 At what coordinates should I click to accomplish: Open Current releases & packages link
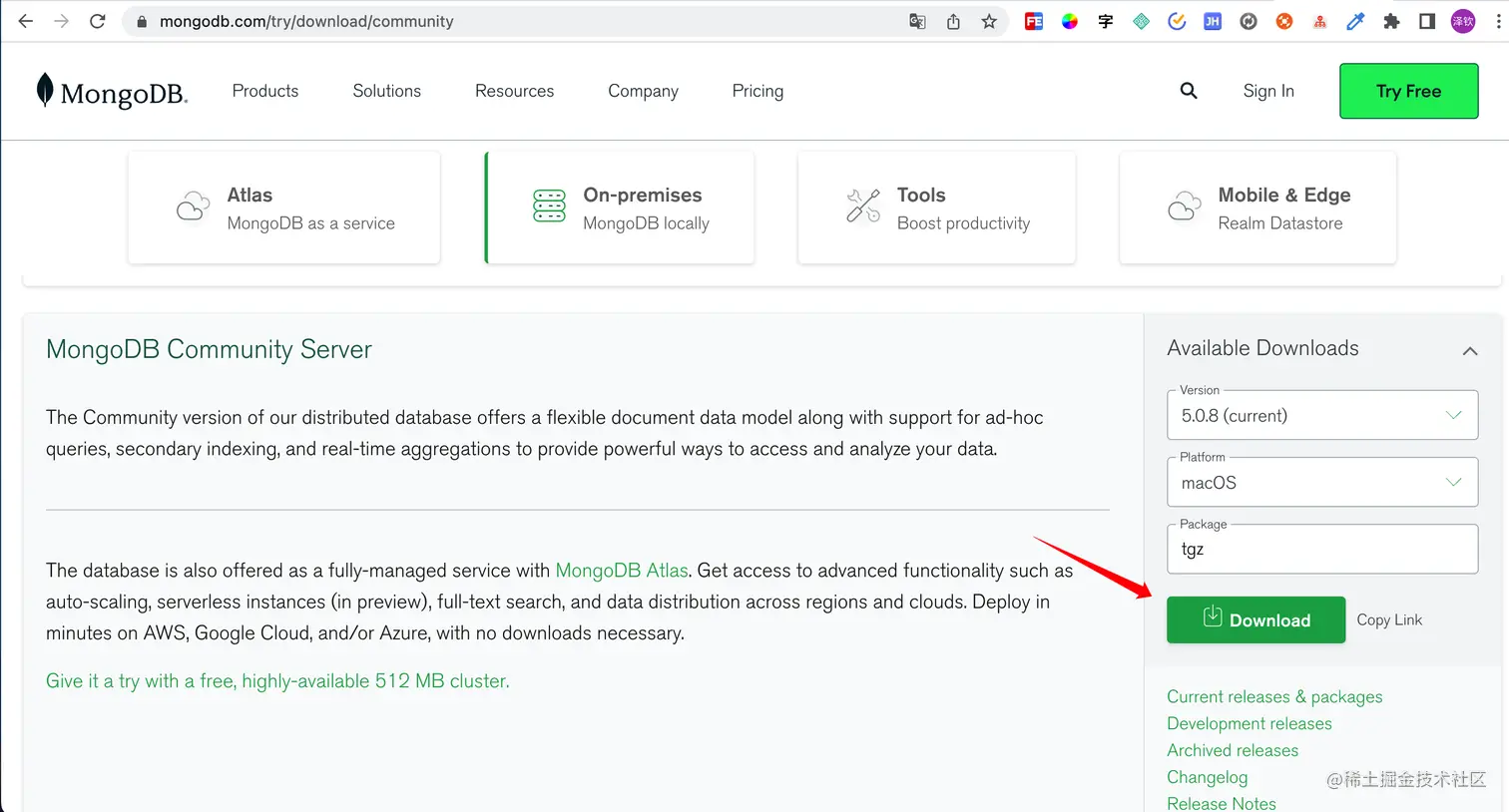[x=1274, y=696]
